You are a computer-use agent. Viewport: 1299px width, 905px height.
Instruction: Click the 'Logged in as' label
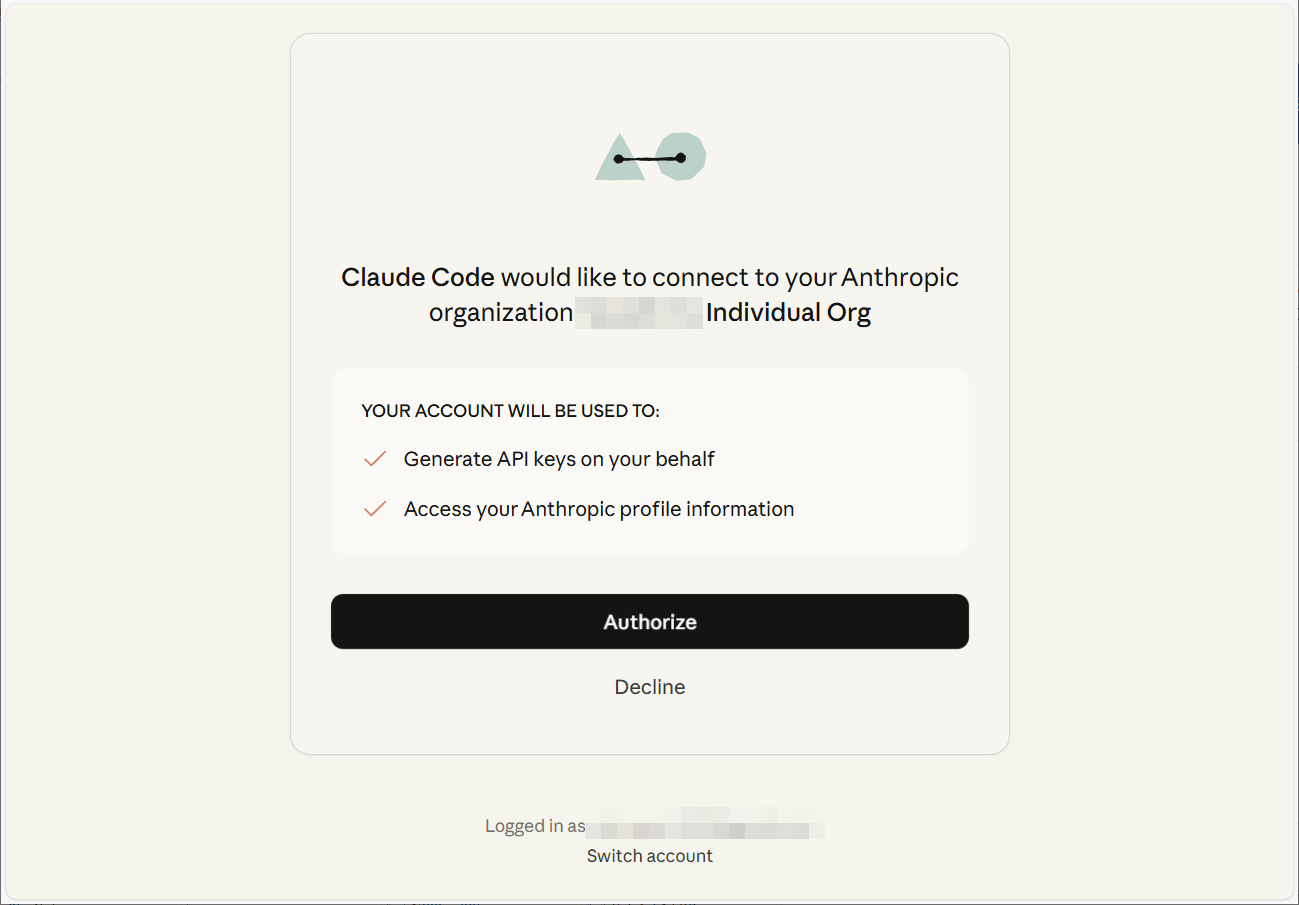[x=535, y=826]
